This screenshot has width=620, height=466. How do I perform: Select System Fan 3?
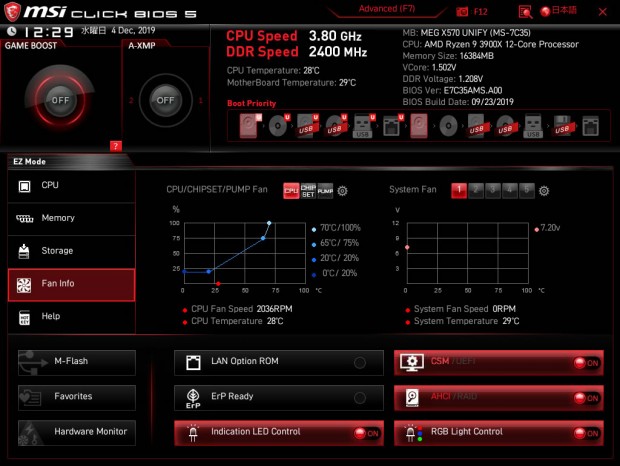tap(493, 190)
